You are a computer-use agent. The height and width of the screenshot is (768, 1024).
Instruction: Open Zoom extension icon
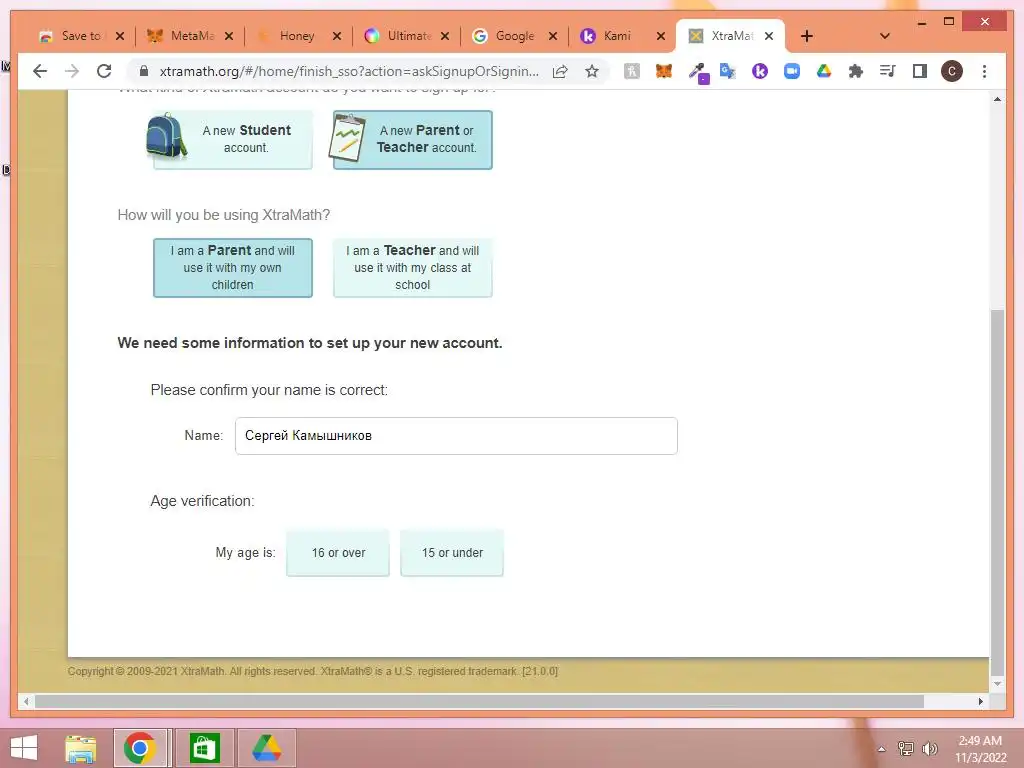(792, 71)
